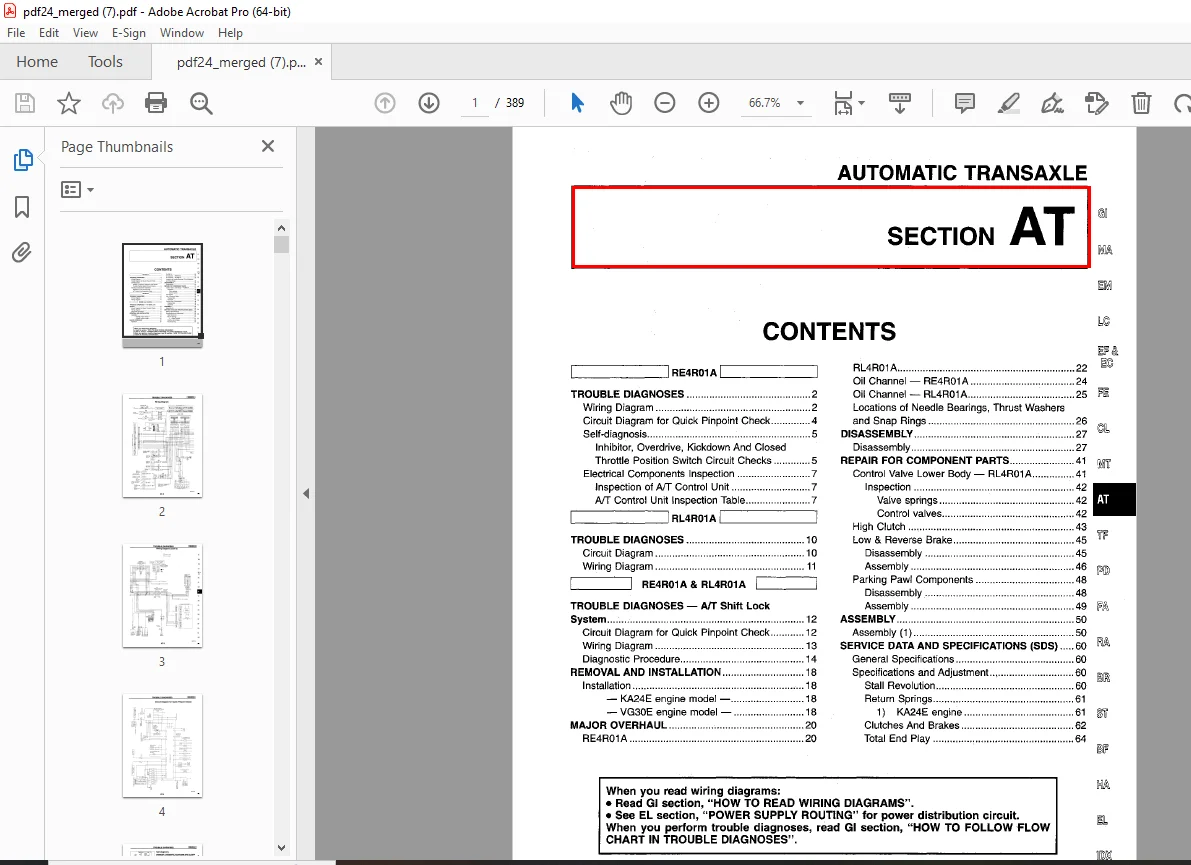Open the zoom level dropdown
Screen dimensions: 1191x865
(800, 103)
